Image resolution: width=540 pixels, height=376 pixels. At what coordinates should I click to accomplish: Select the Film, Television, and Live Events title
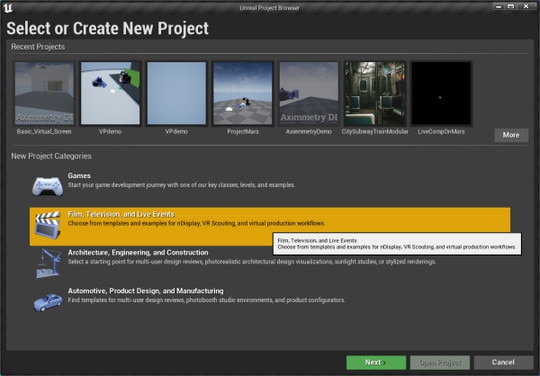(x=121, y=214)
